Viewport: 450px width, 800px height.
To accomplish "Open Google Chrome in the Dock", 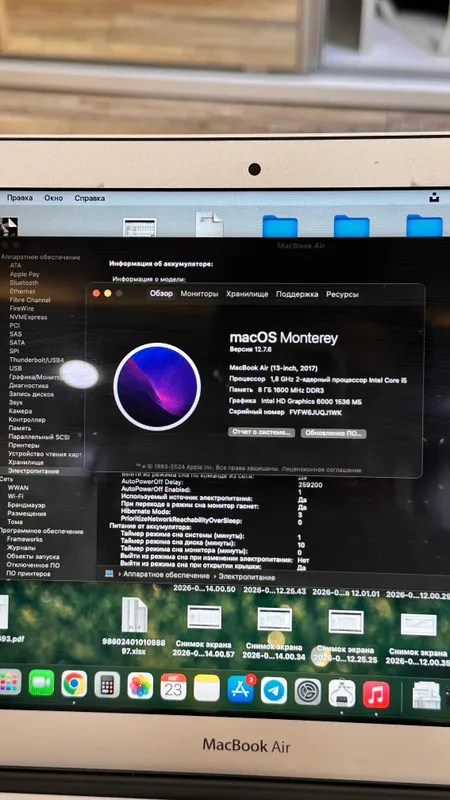I will click(x=74, y=684).
